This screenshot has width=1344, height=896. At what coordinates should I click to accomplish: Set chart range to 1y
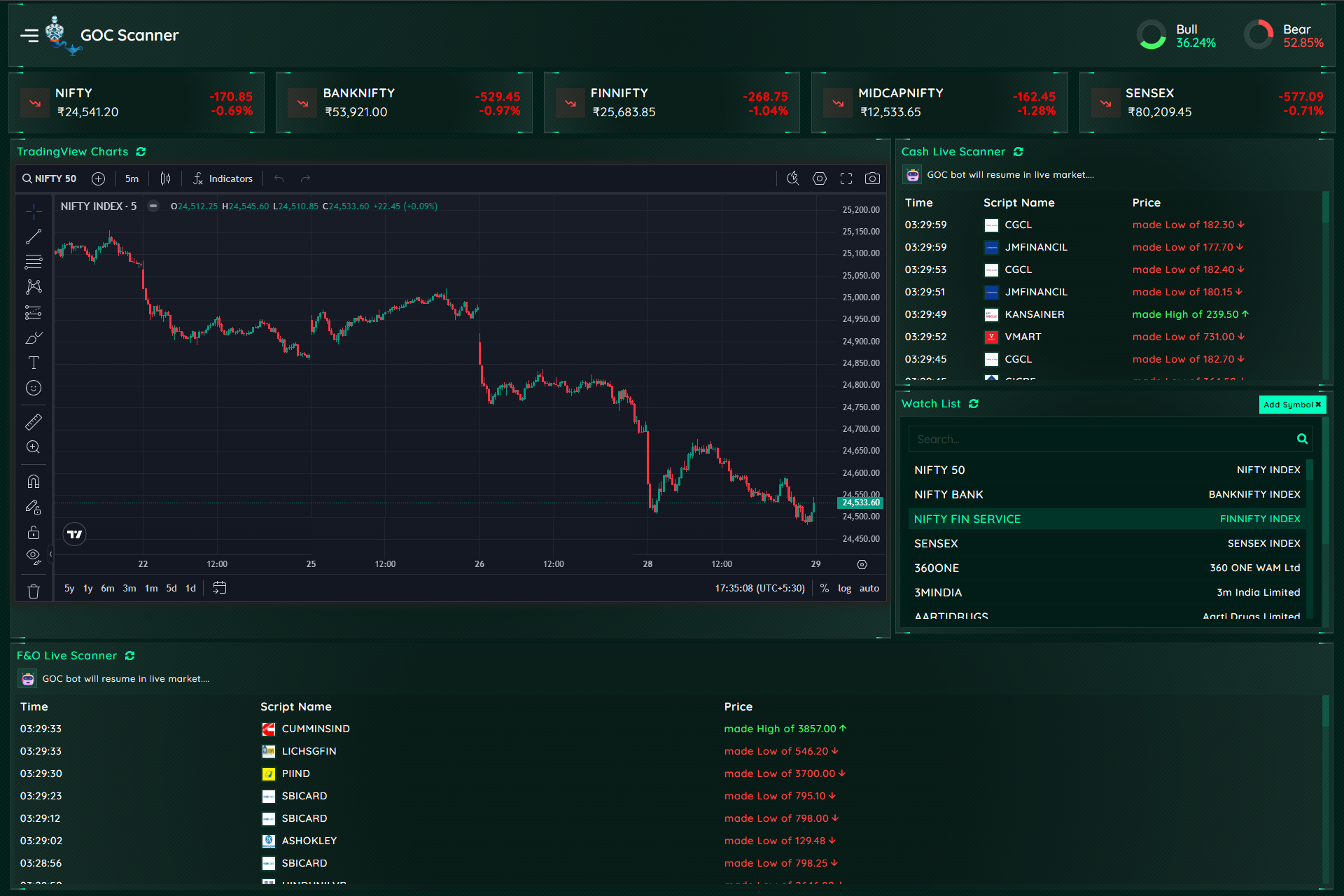pos(88,589)
